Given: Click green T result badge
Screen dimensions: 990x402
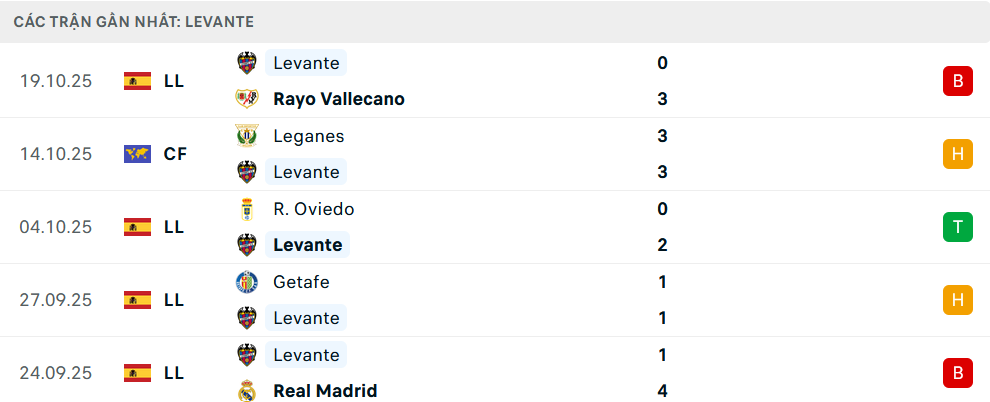Looking at the screenshot, I should coord(957,227).
